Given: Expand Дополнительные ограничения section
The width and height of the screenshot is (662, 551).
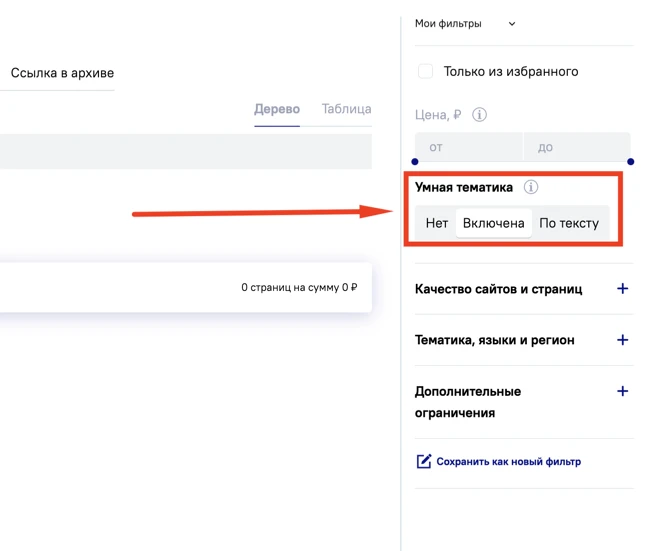Looking at the screenshot, I should coord(622,391).
